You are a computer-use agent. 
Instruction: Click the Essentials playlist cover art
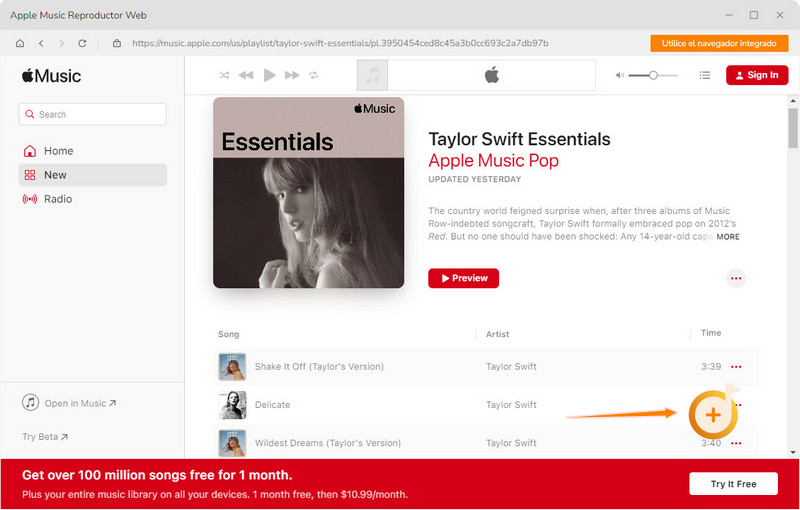pyautogui.click(x=308, y=192)
